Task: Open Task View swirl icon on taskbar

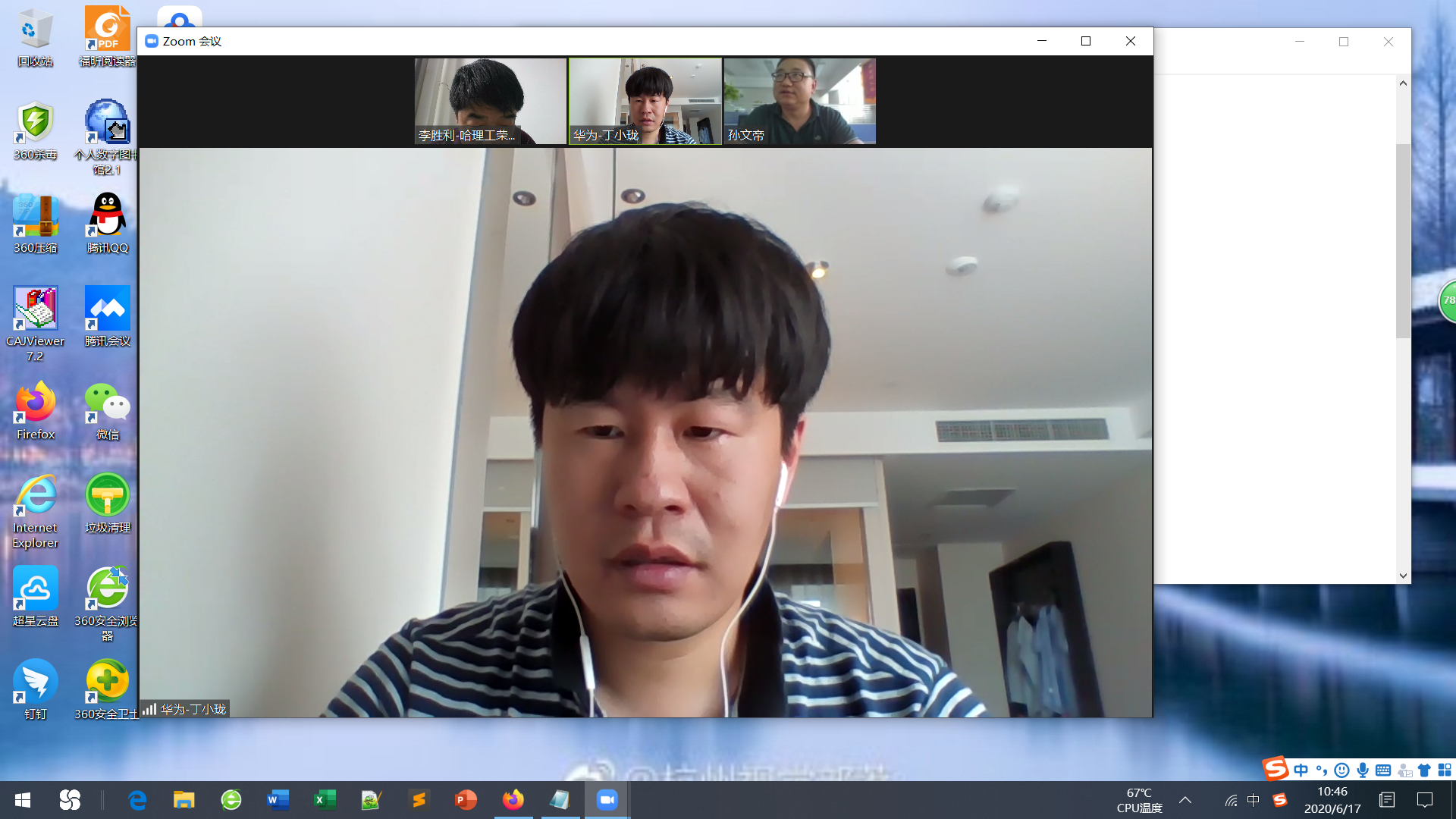Action: click(x=70, y=800)
